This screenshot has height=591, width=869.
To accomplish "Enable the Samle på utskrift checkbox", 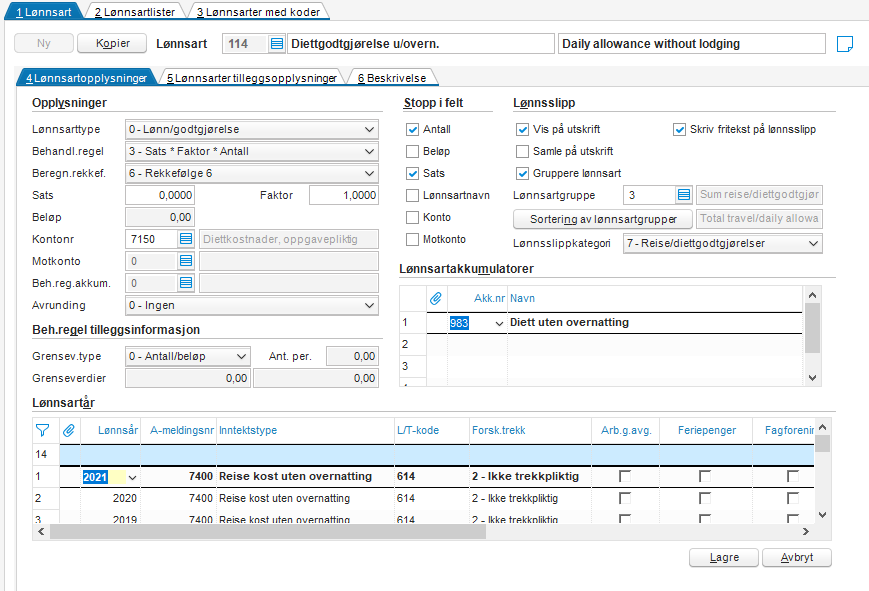I will point(523,151).
